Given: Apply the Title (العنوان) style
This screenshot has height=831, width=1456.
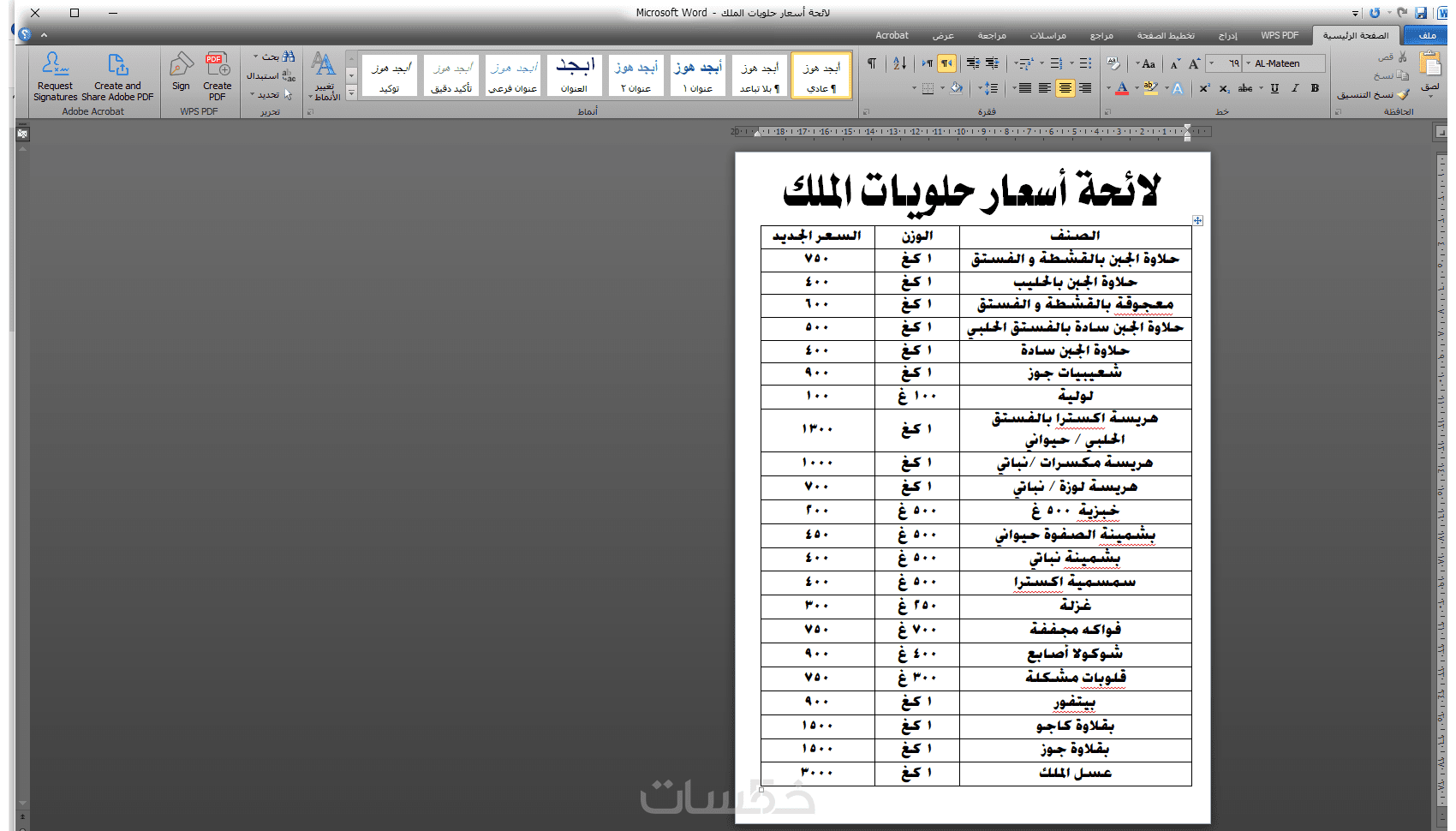Looking at the screenshot, I should pyautogui.click(x=575, y=75).
